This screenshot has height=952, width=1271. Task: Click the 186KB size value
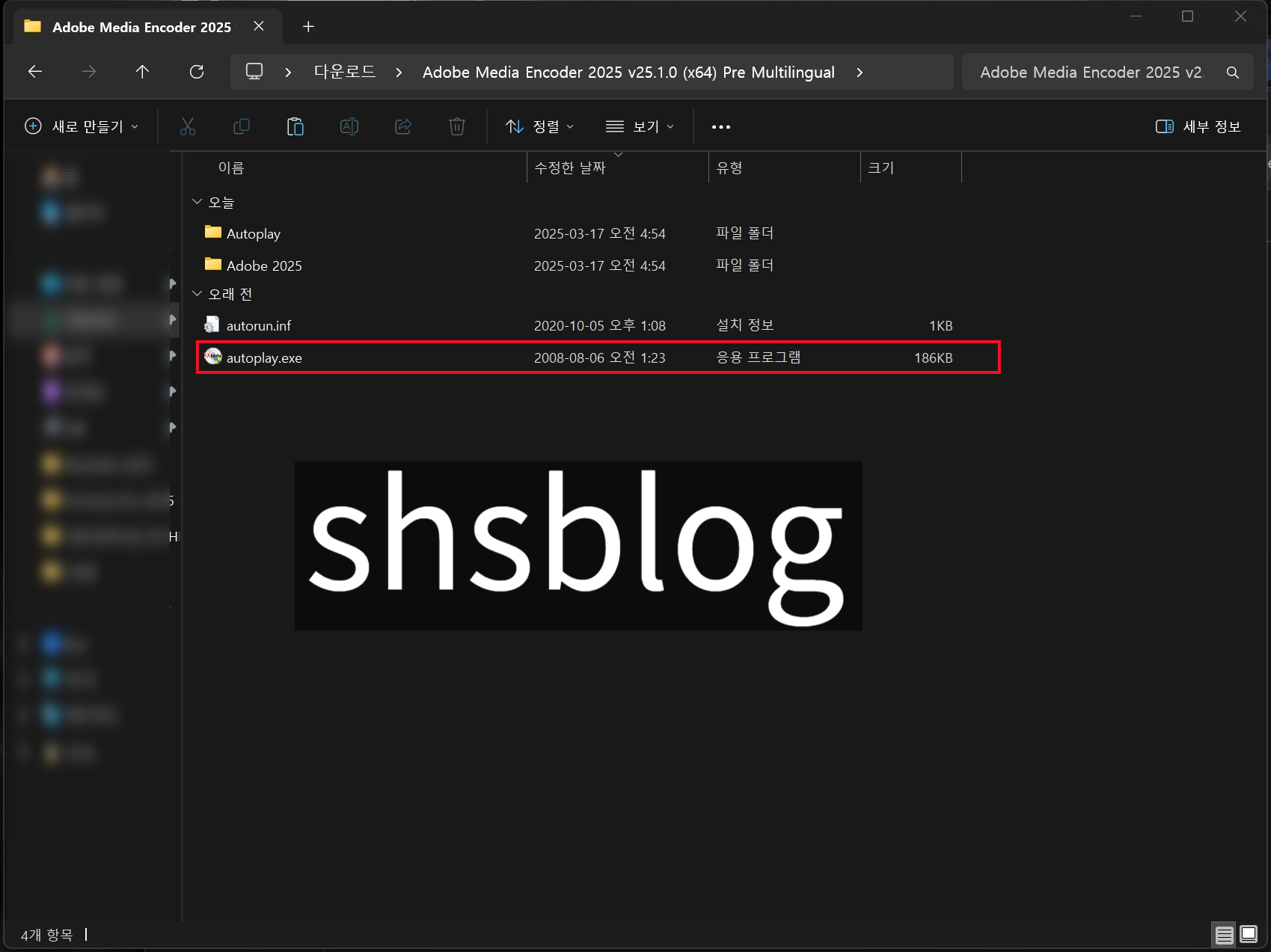(x=934, y=358)
